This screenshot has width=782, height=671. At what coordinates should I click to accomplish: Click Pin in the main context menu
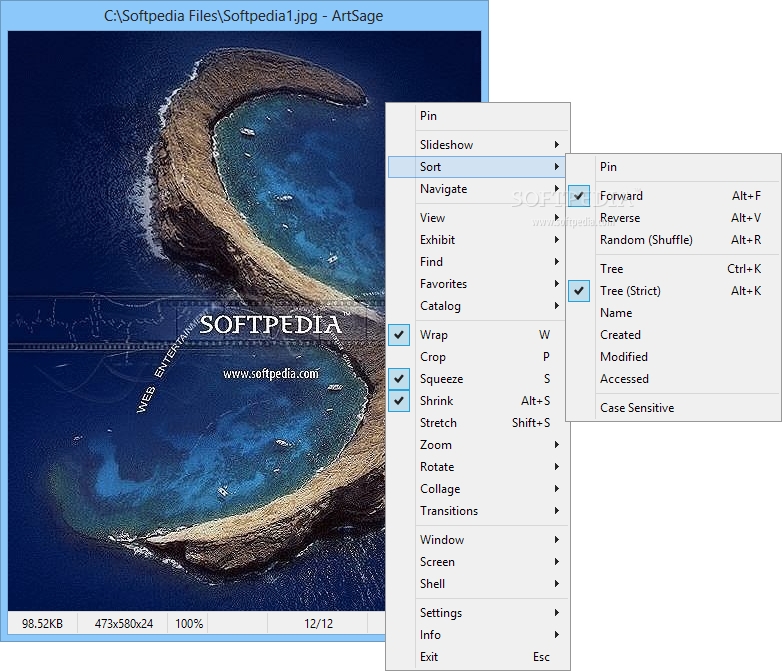pyautogui.click(x=478, y=116)
